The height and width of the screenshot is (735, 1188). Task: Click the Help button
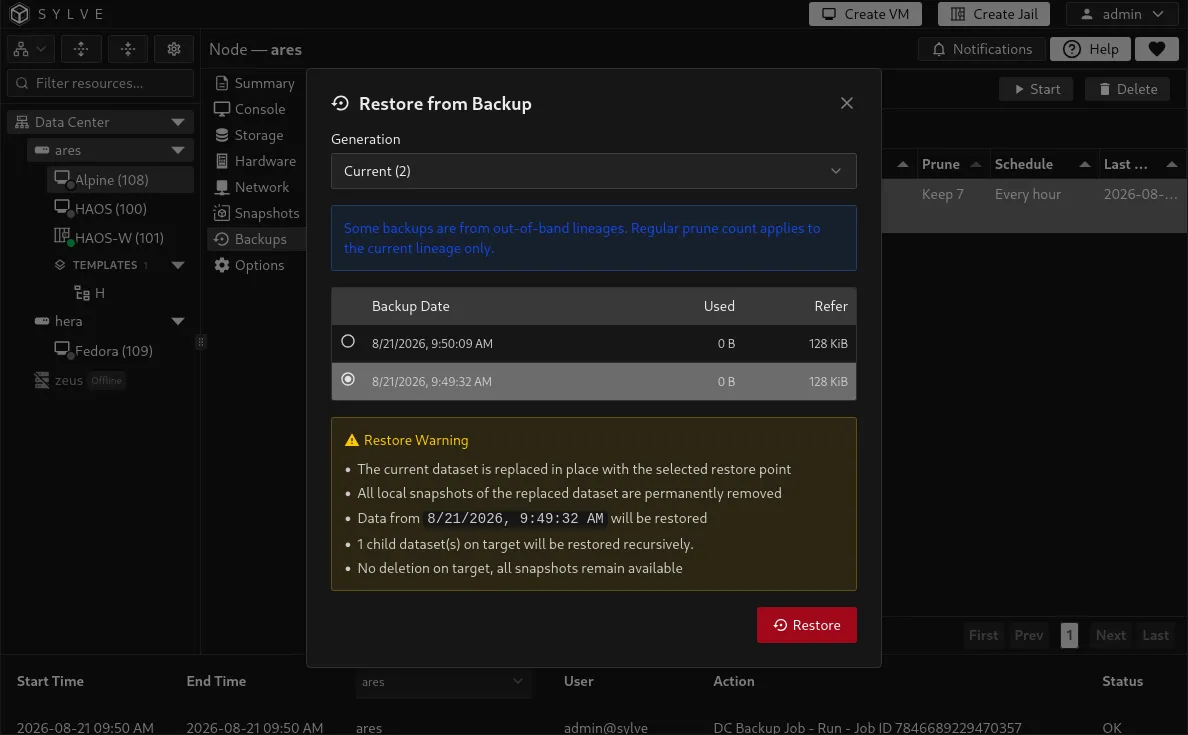click(x=1090, y=49)
